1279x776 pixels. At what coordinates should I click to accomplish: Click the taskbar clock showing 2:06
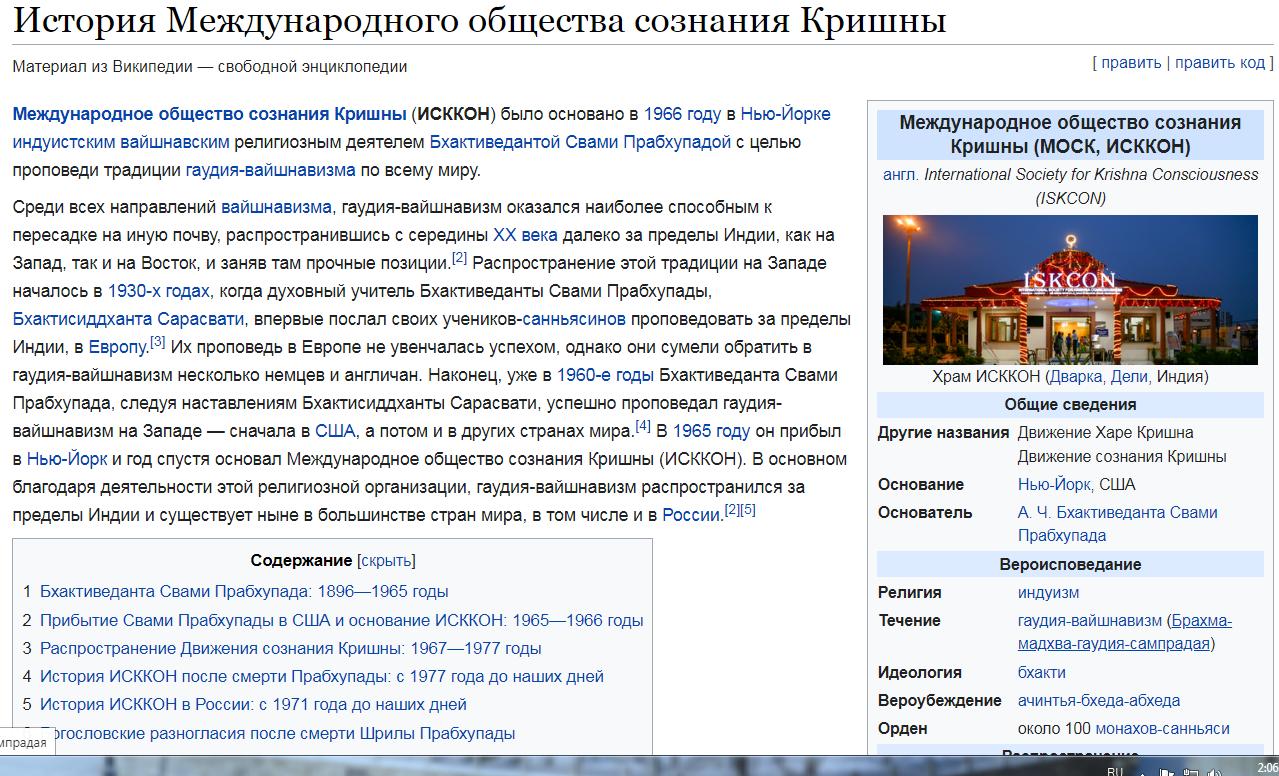(1267, 767)
